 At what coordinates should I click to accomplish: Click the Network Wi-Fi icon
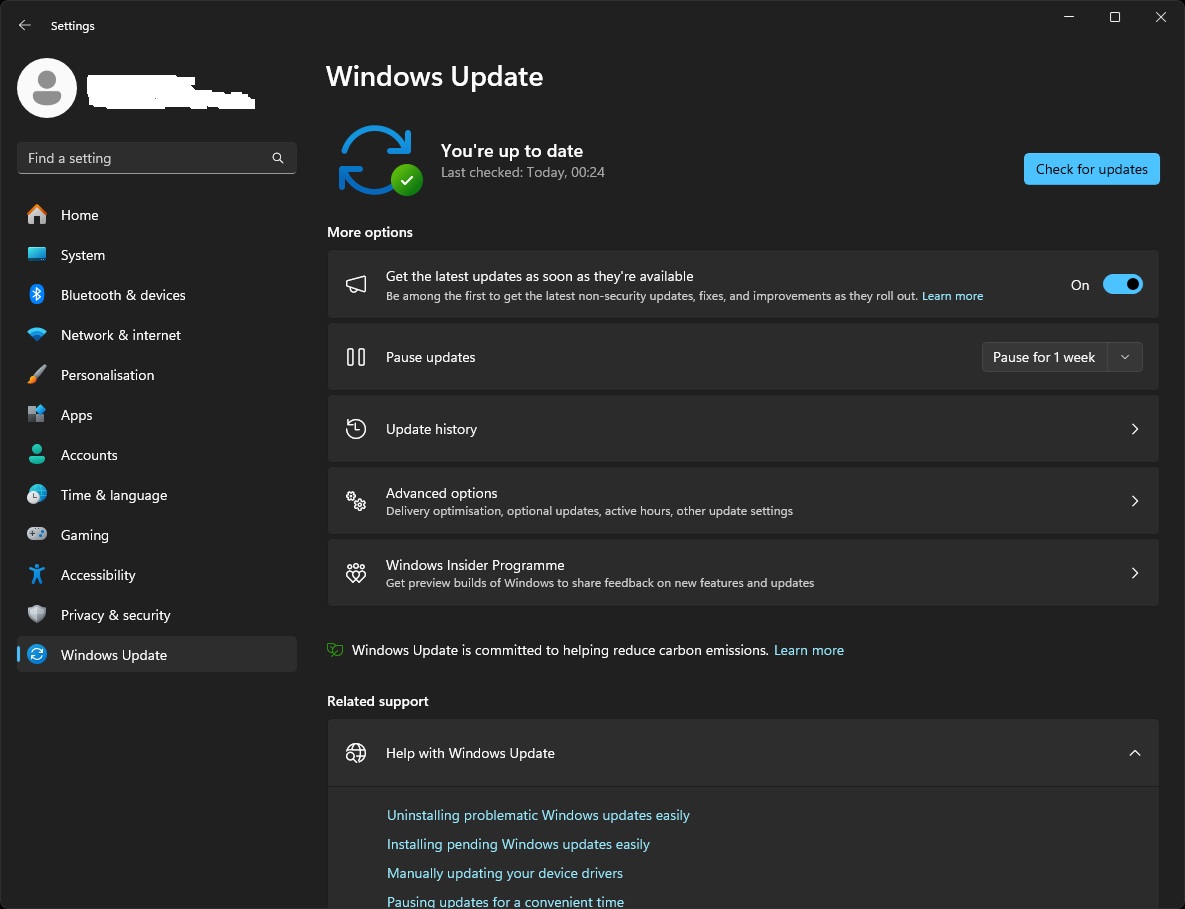(36, 335)
